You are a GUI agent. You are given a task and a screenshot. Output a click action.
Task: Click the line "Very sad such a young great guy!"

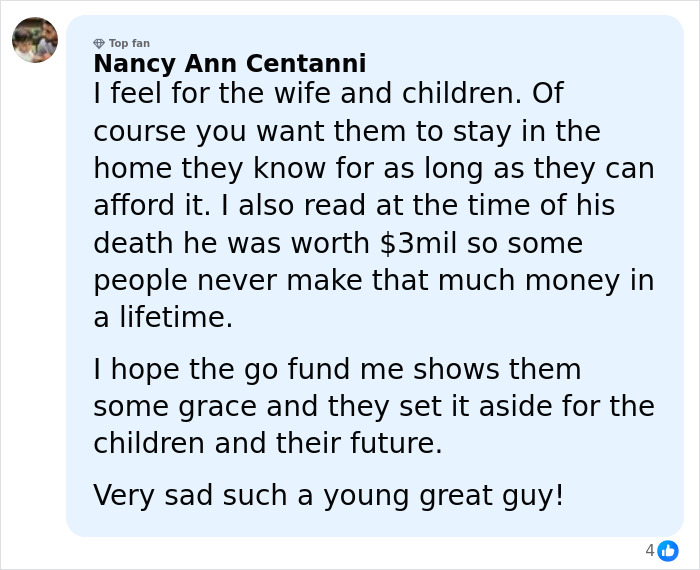[x=328, y=495]
